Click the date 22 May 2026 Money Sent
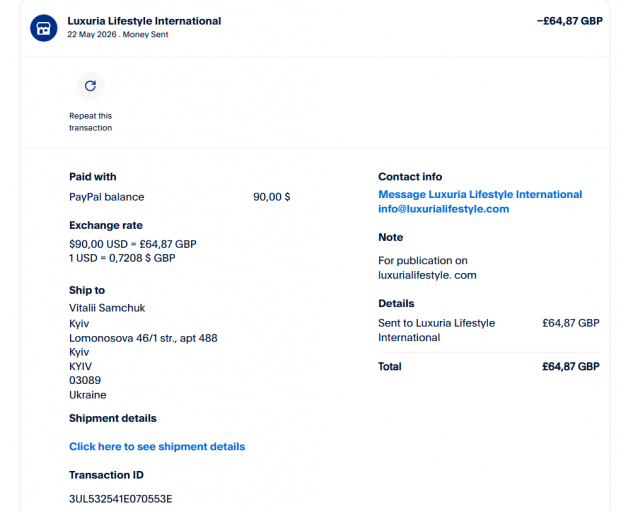 point(118,34)
